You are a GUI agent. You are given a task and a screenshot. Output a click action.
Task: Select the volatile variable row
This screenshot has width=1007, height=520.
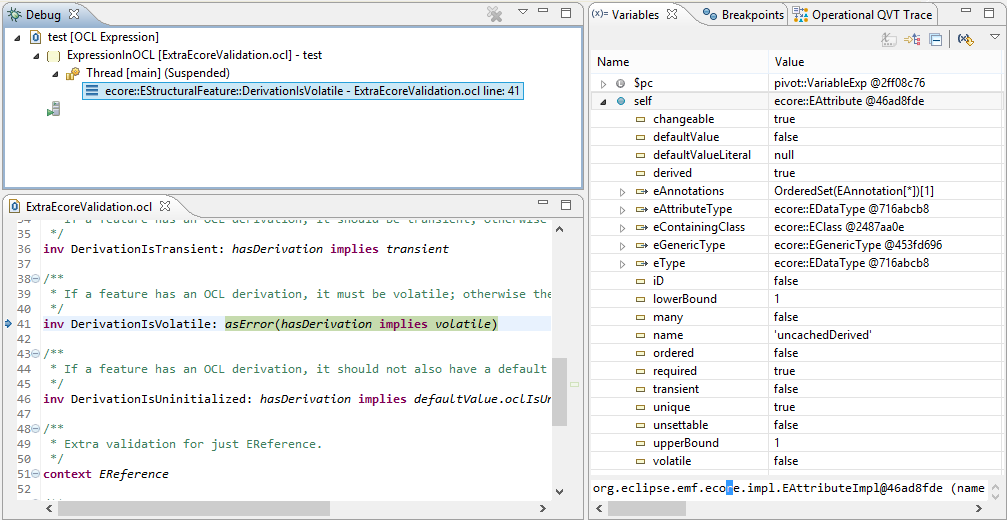(796, 461)
